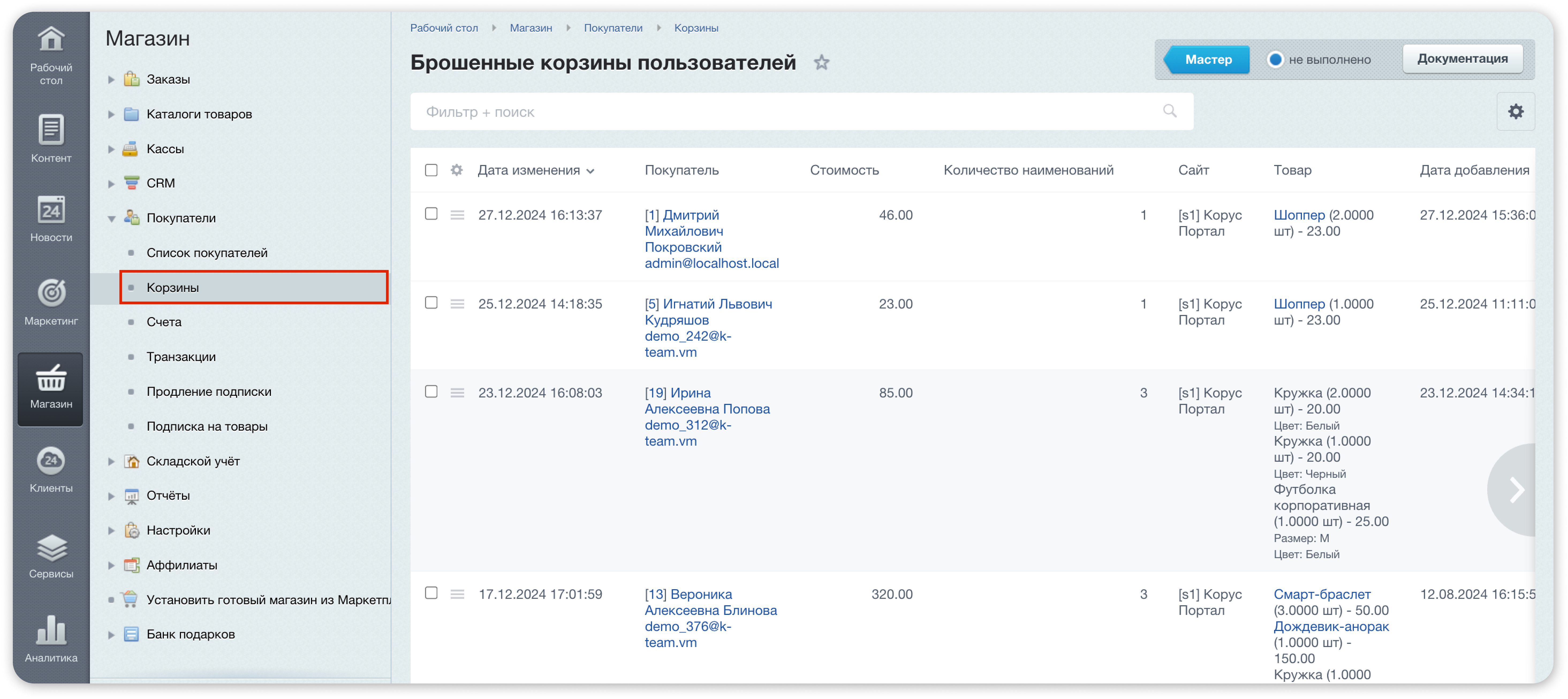Click the Отчёты chart icon

coord(131,496)
